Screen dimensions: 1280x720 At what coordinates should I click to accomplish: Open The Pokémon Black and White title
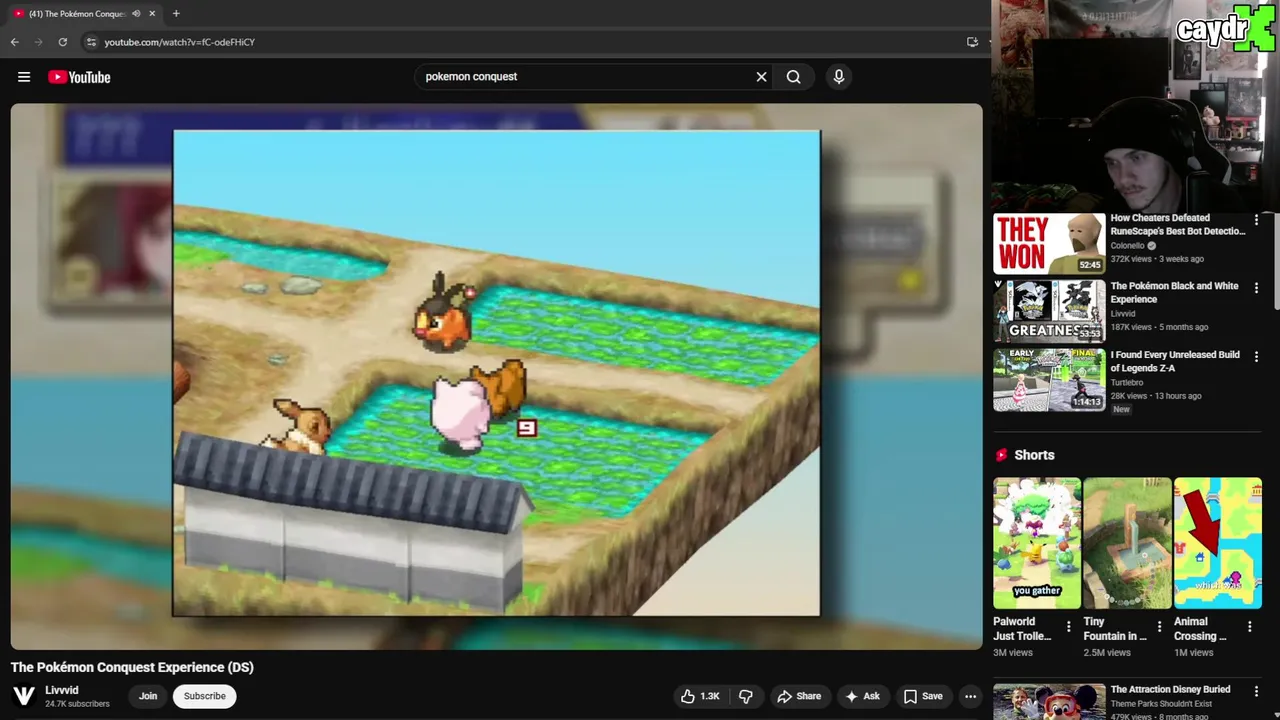[1174, 292]
